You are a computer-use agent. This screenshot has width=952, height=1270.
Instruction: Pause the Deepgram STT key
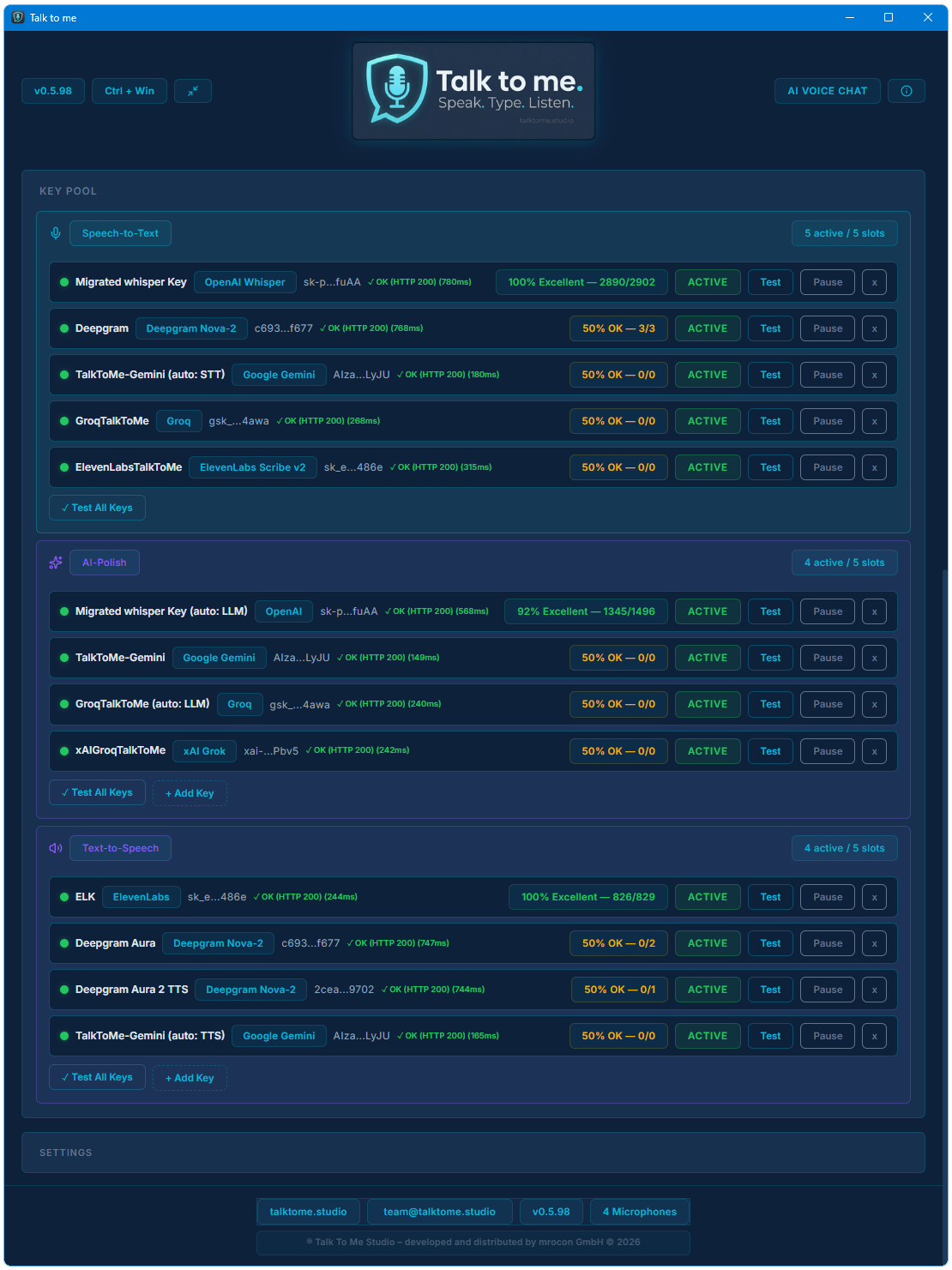point(828,328)
